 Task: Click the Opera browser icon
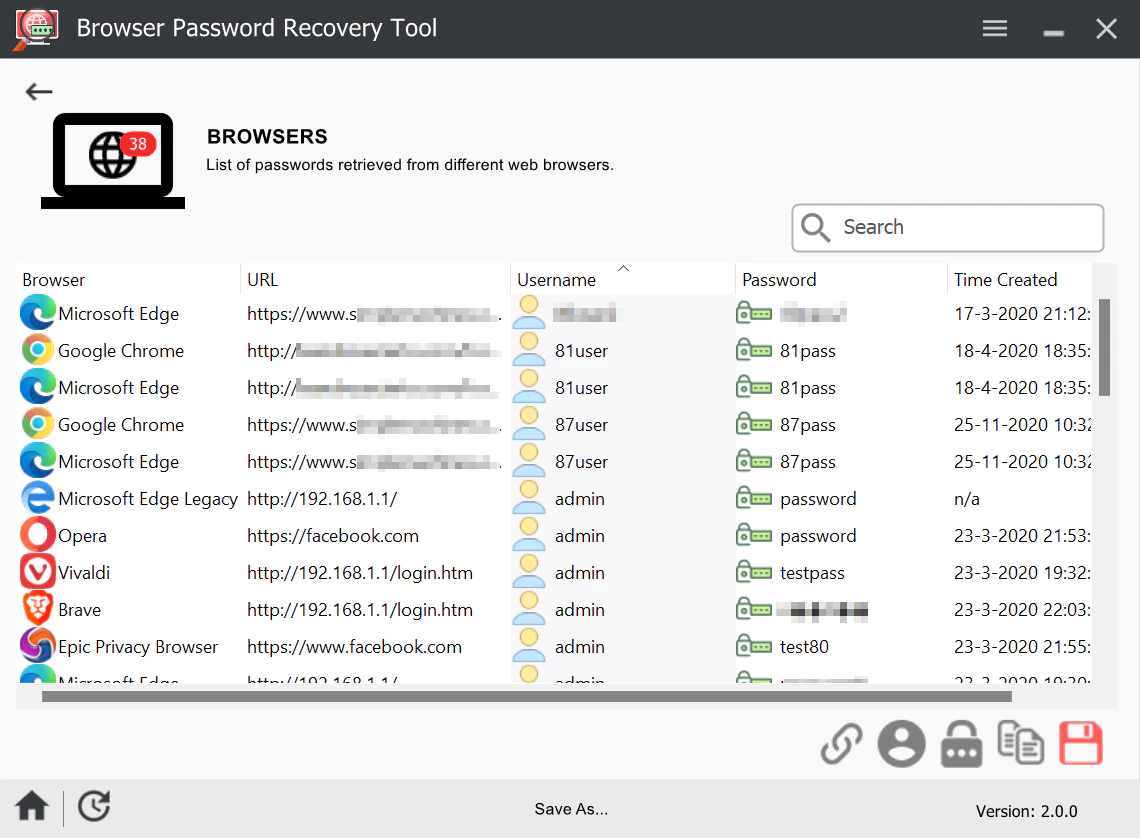38,535
